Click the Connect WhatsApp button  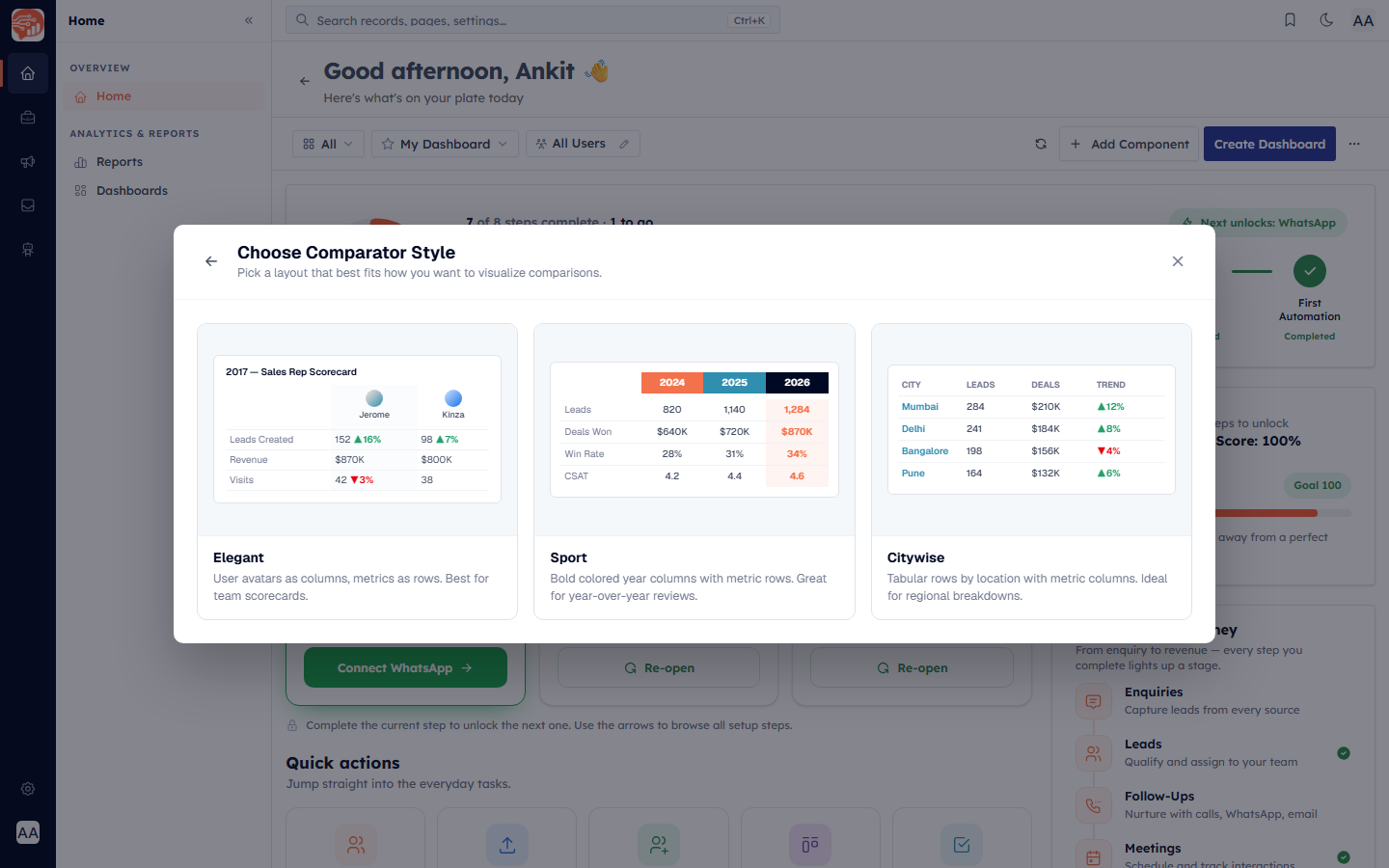pos(405,667)
